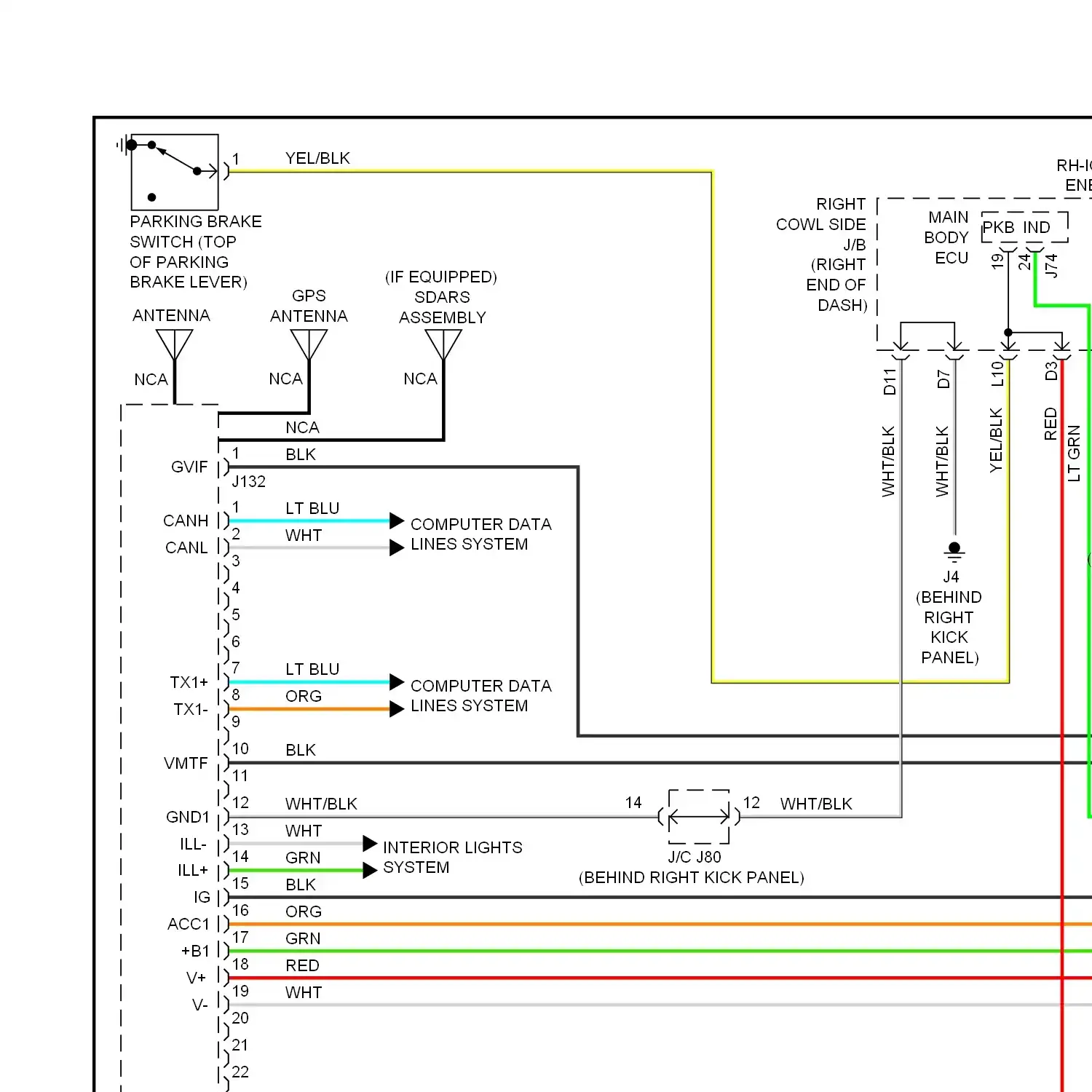Click the RIGHT COWL SIDE J/B label
The height and width of the screenshot is (1092, 1092).
tap(822, 254)
